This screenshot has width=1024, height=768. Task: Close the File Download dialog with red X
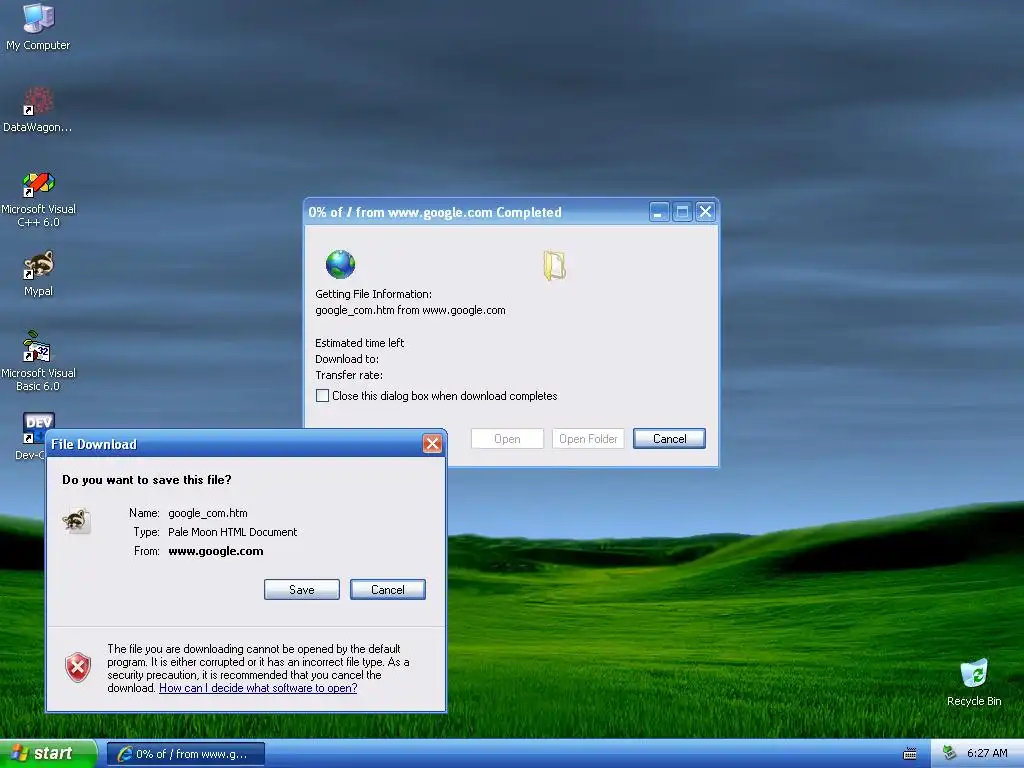click(432, 444)
